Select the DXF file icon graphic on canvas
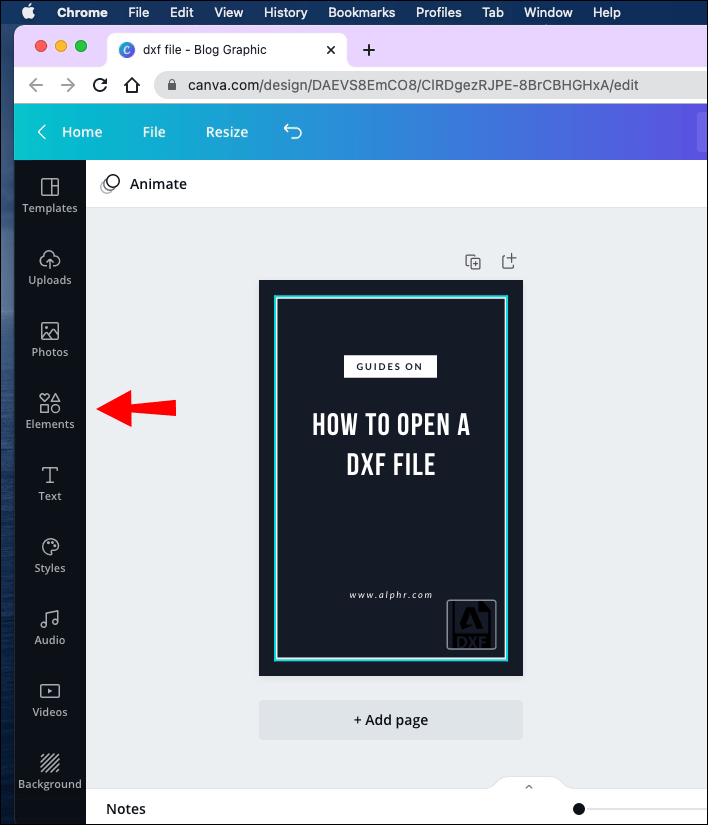Viewport: 708px width, 825px height. [x=471, y=625]
